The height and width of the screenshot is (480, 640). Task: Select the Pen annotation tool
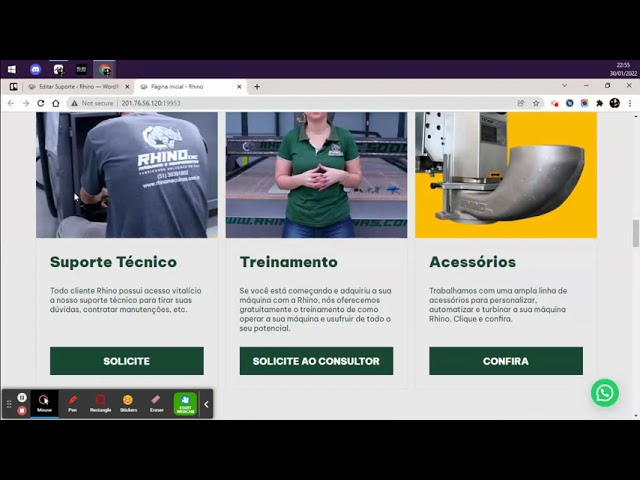coord(72,404)
